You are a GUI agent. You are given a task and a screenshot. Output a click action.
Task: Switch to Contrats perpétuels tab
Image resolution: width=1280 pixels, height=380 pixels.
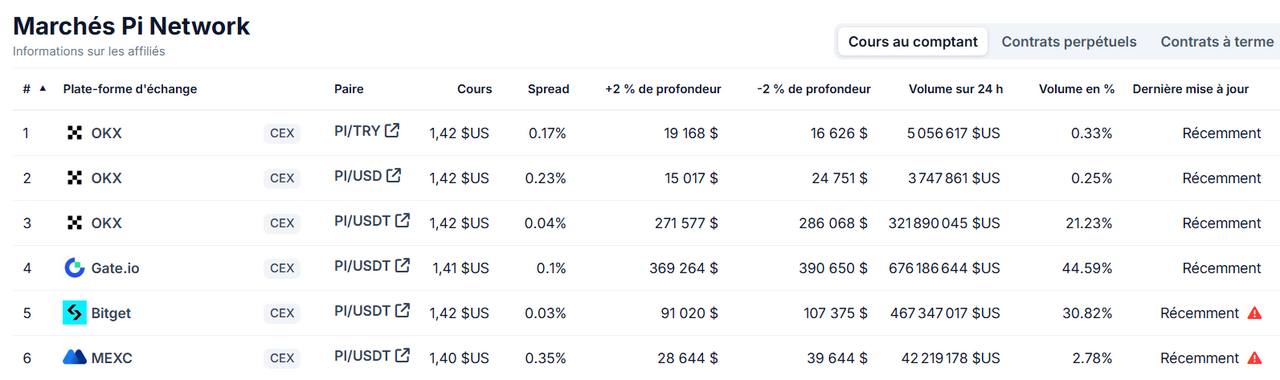1069,42
